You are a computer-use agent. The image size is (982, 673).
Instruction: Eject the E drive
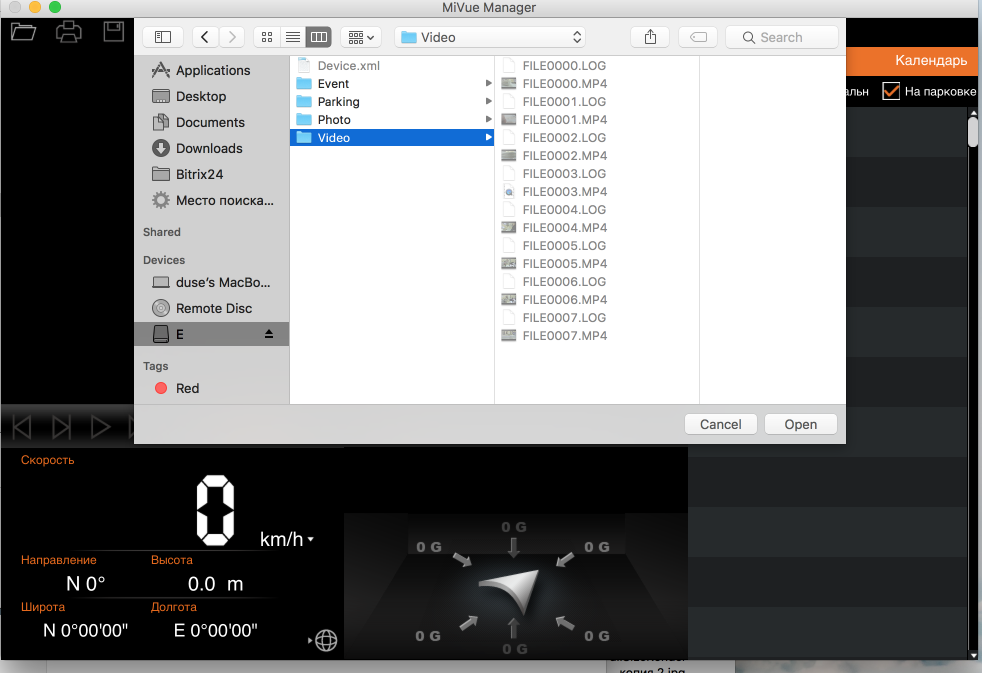[x=269, y=334]
